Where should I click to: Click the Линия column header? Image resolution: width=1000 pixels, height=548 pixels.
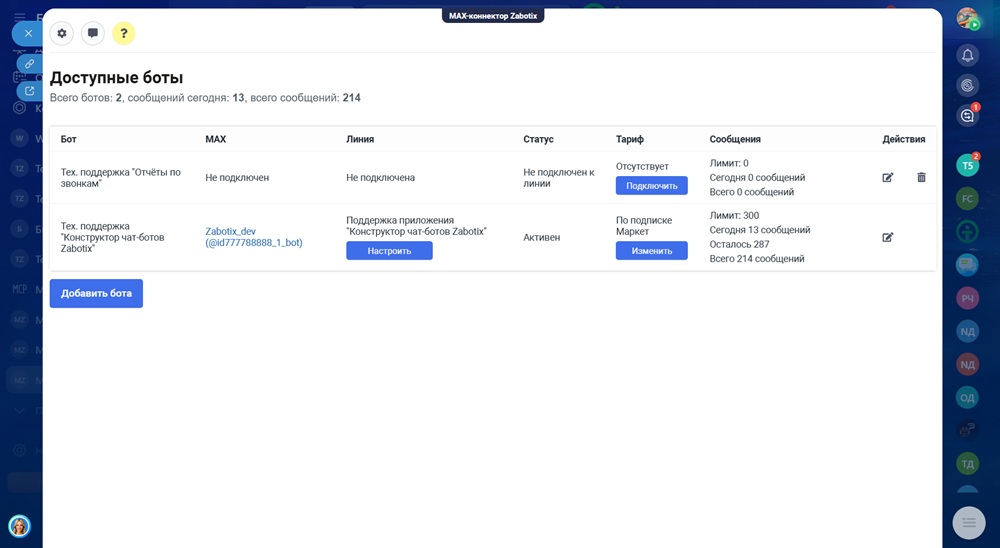(x=360, y=139)
